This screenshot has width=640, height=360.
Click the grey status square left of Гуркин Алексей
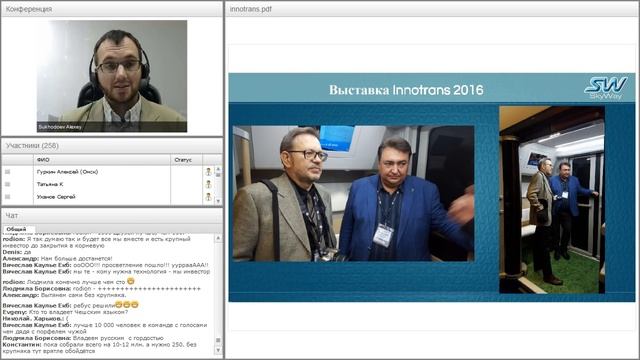7,172
